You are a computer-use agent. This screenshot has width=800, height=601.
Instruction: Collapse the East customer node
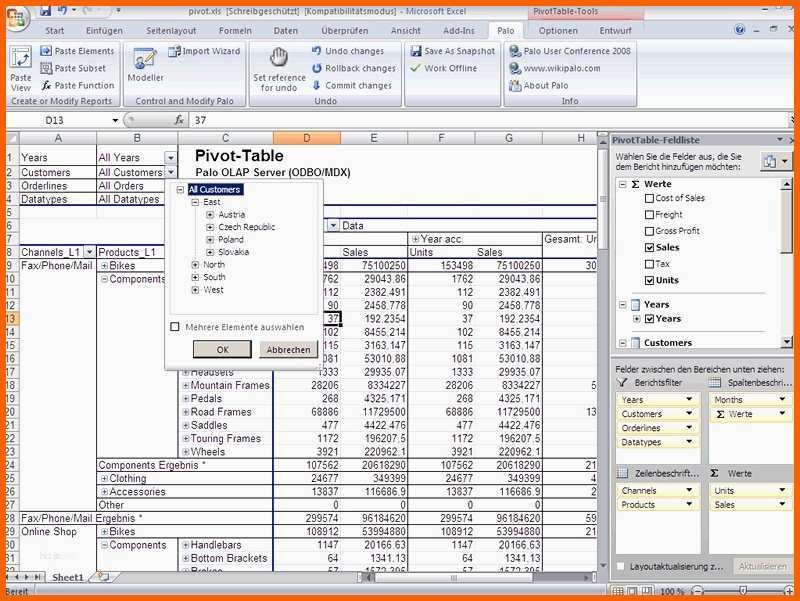point(195,202)
